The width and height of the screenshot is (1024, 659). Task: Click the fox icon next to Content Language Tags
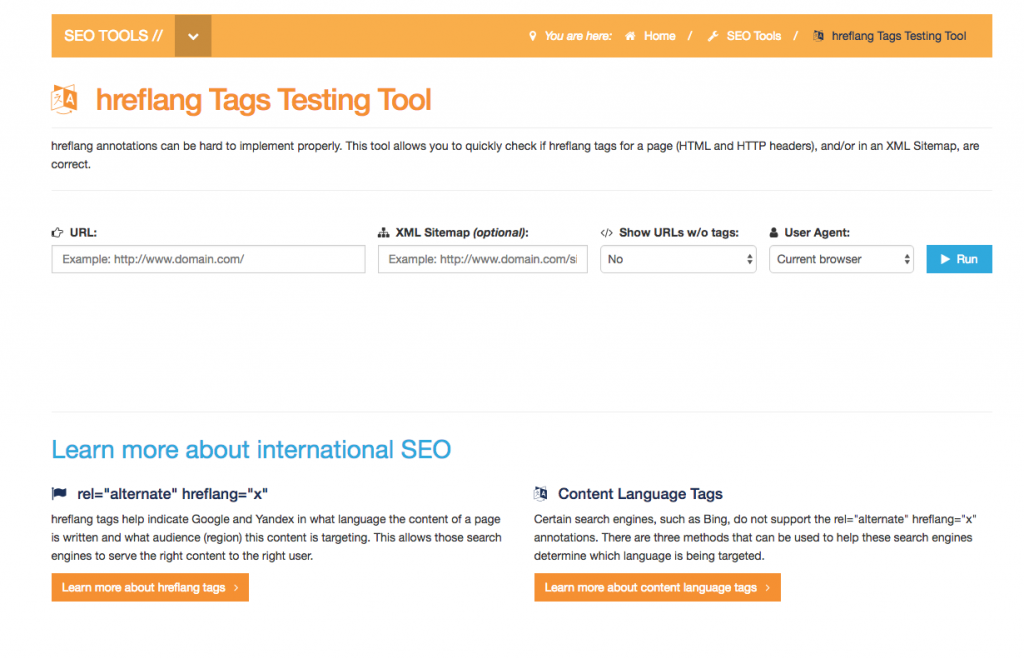coord(541,493)
